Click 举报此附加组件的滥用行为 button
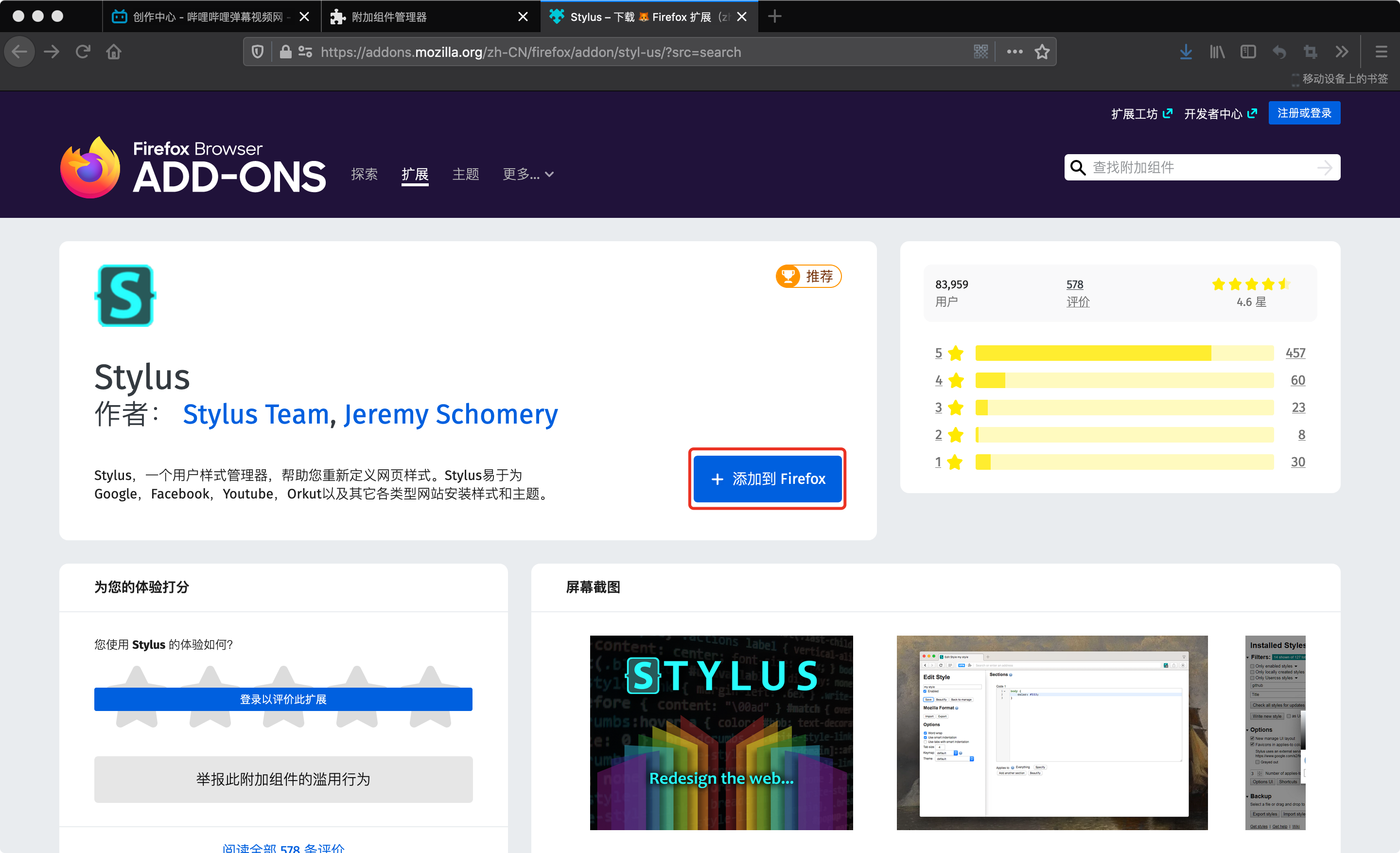Image resolution: width=1400 pixels, height=853 pixels. coord(283,779)
